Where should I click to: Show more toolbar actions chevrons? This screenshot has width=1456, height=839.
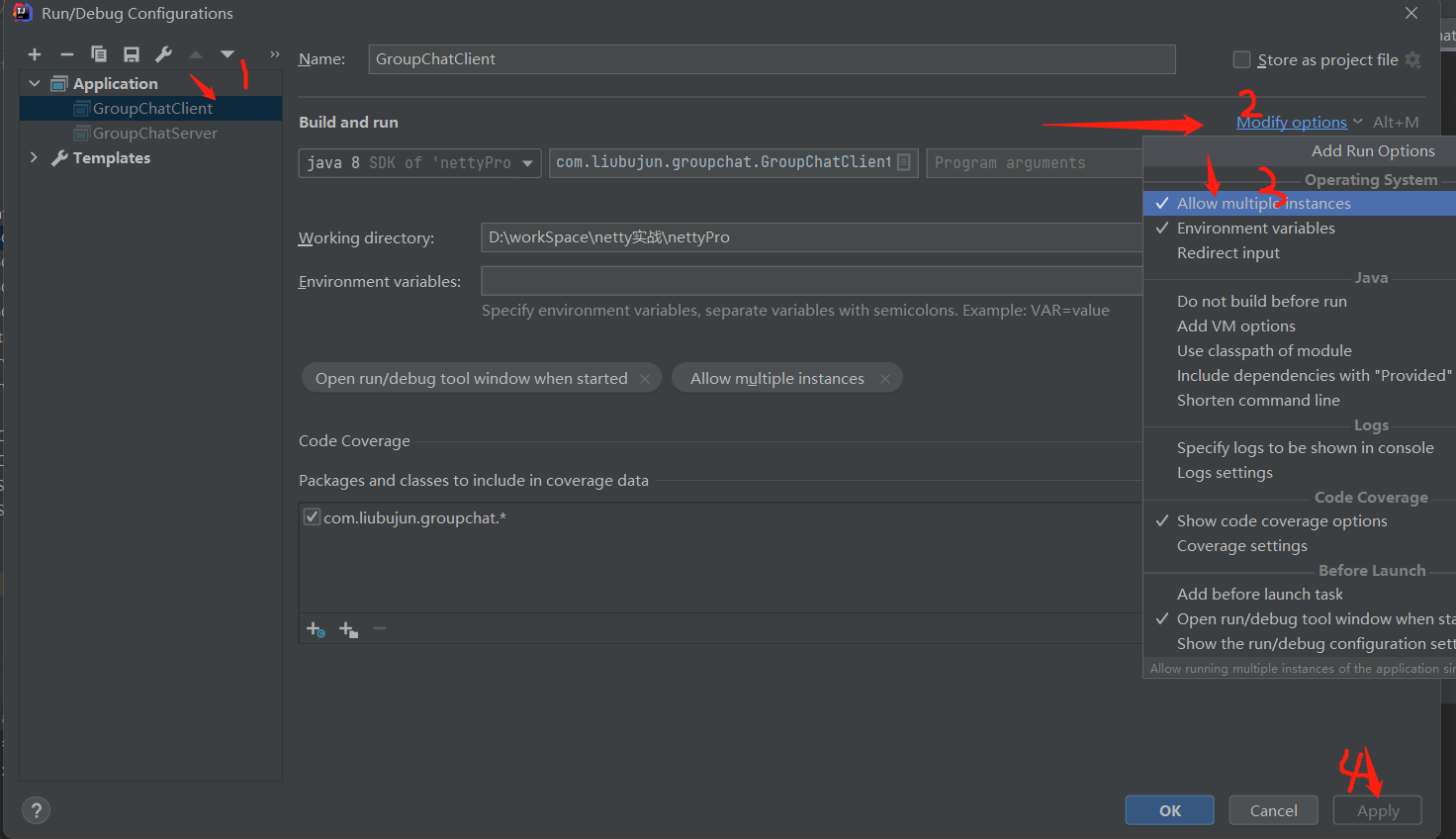click(x=274, y=54)
